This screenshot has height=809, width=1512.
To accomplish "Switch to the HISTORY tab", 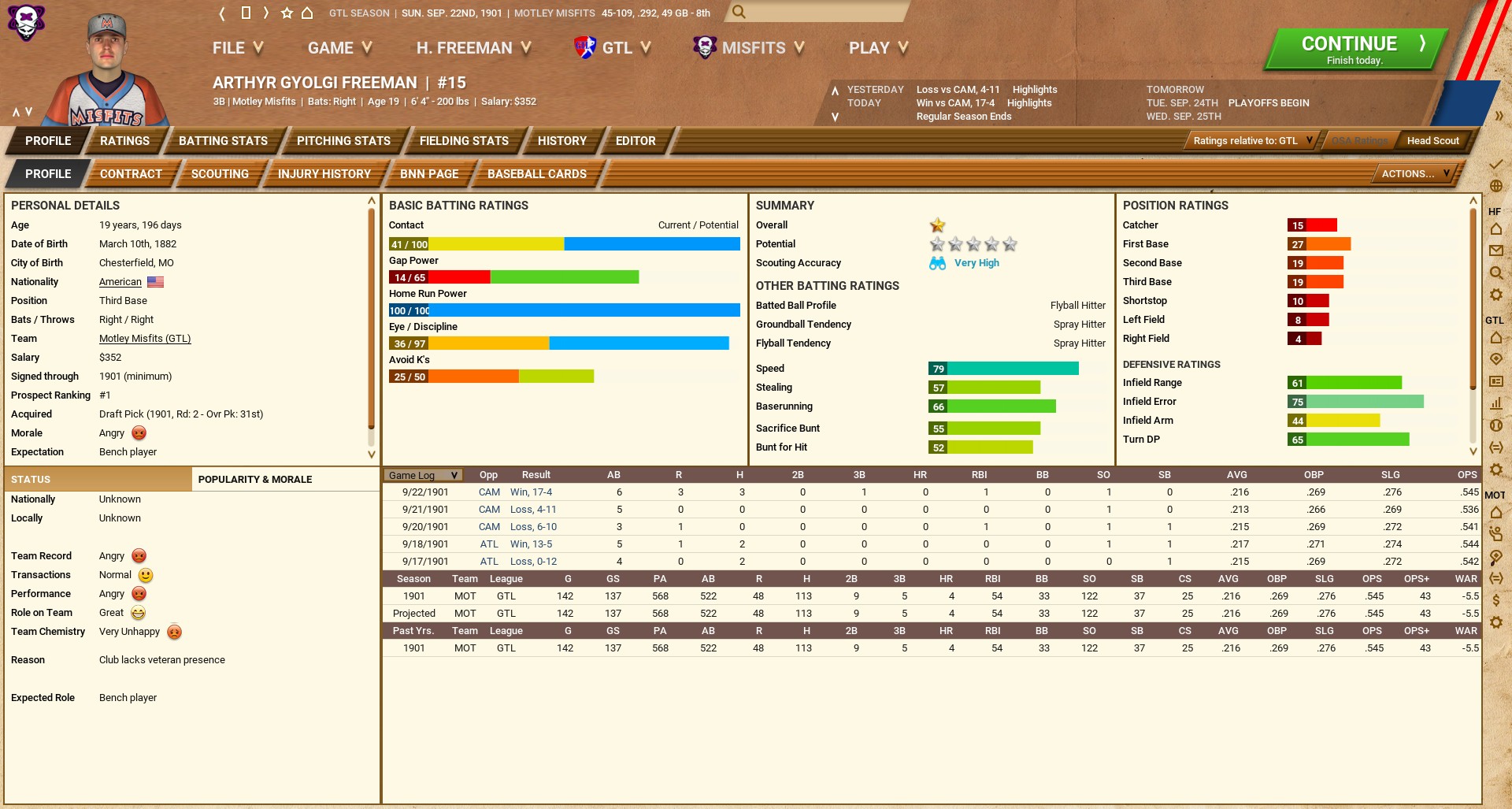I will 562,141.
